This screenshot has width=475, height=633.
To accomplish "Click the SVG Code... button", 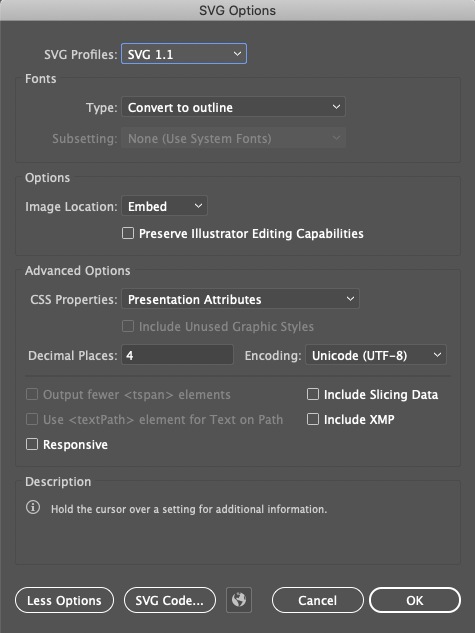I will pyautogui.click(x=169, y=600).
